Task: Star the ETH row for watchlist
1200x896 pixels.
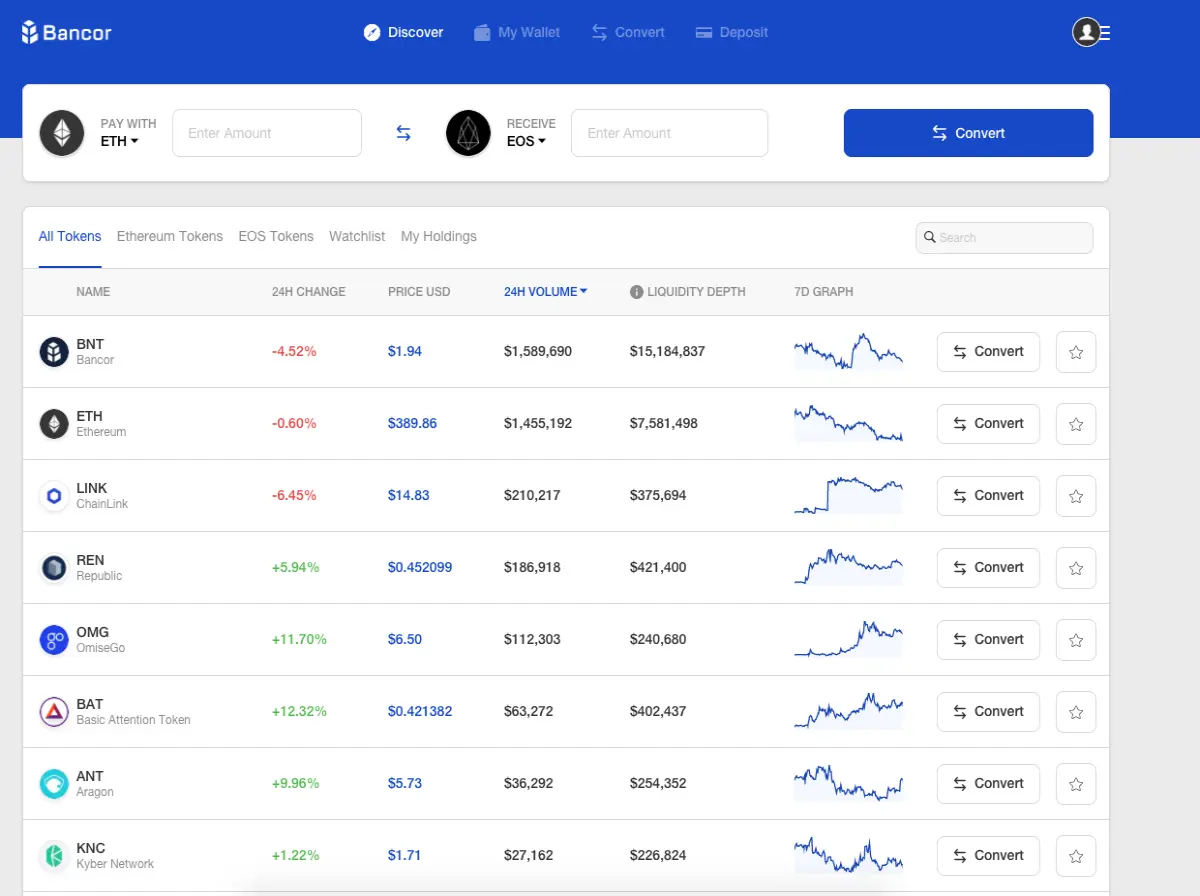Action: click(1076, 424)
